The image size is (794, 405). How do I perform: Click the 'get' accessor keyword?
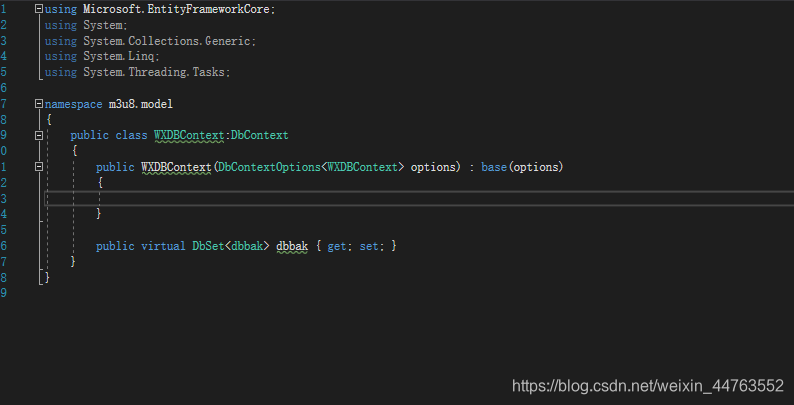337,247
